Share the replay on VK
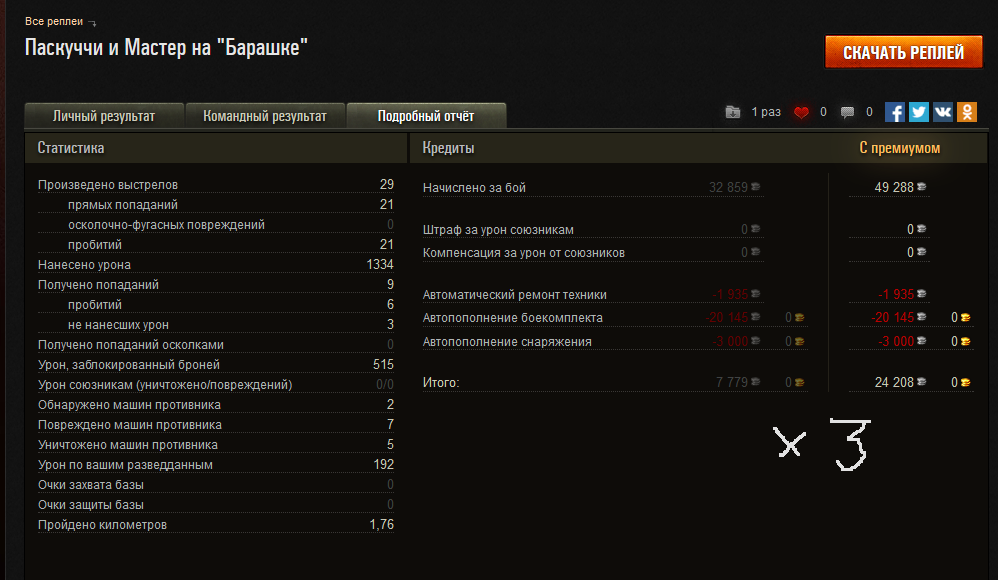This screenshot has width=998, height=580. coord(943,112)
